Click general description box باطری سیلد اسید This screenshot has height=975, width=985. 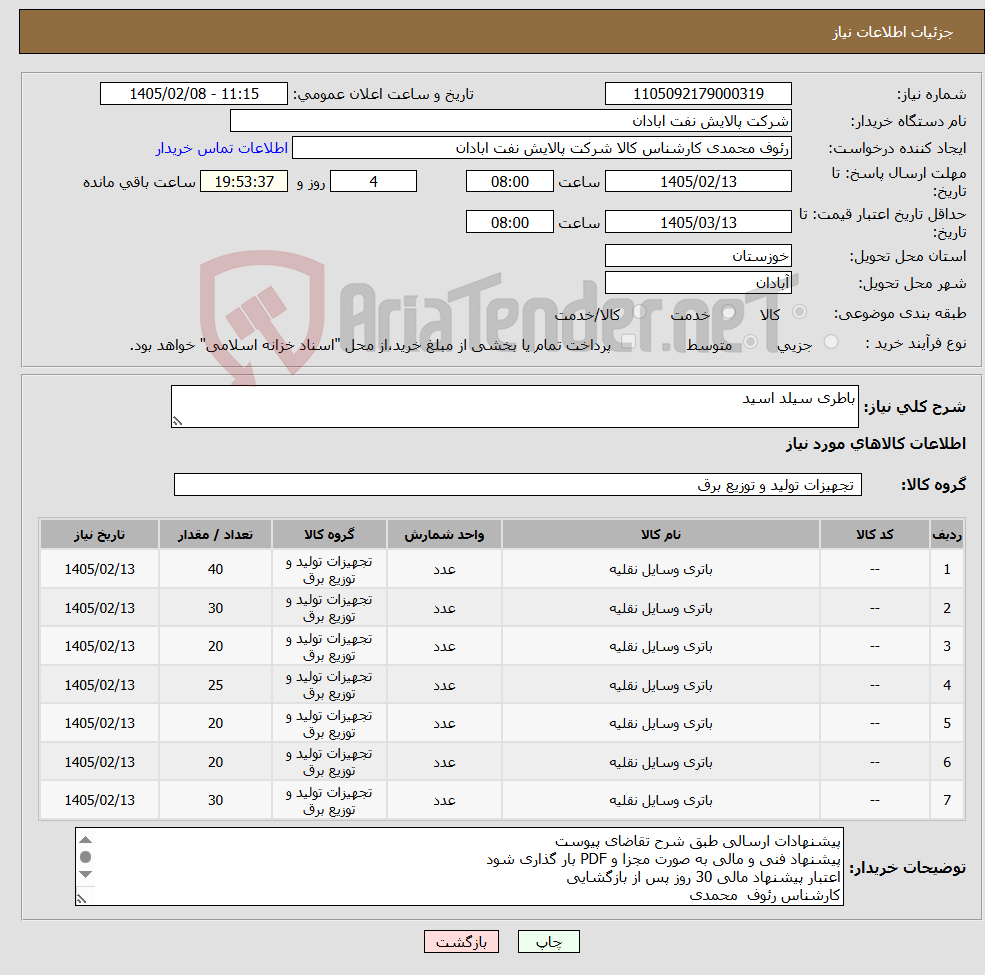pos(514,406)
